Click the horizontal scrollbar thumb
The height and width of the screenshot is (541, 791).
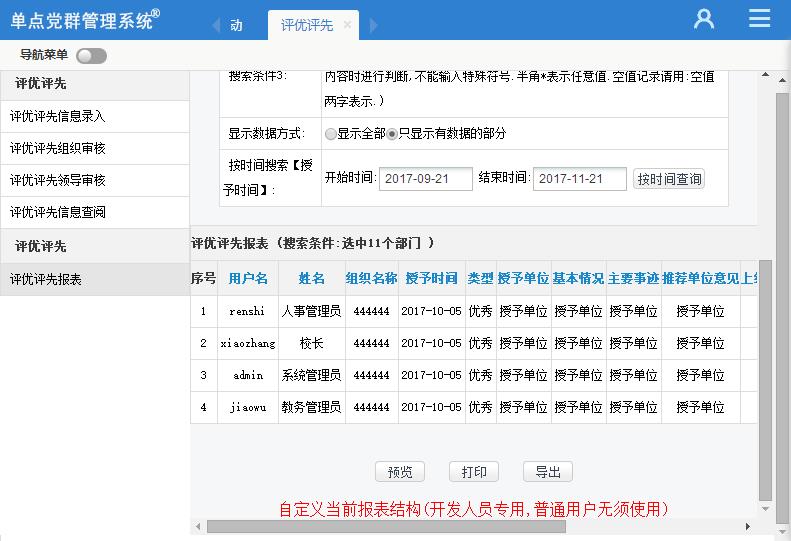point(386,526)
